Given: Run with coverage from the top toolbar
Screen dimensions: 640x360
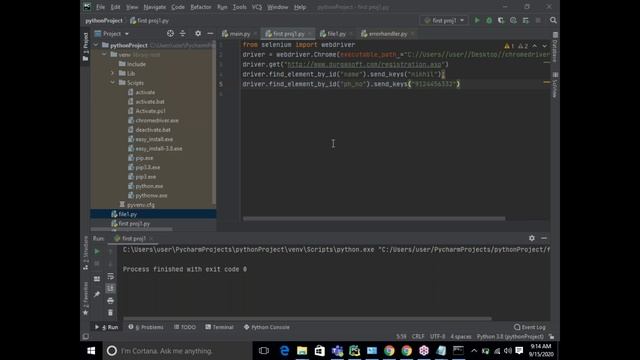Looking at the screenshot, I should [x=501, y=20].
